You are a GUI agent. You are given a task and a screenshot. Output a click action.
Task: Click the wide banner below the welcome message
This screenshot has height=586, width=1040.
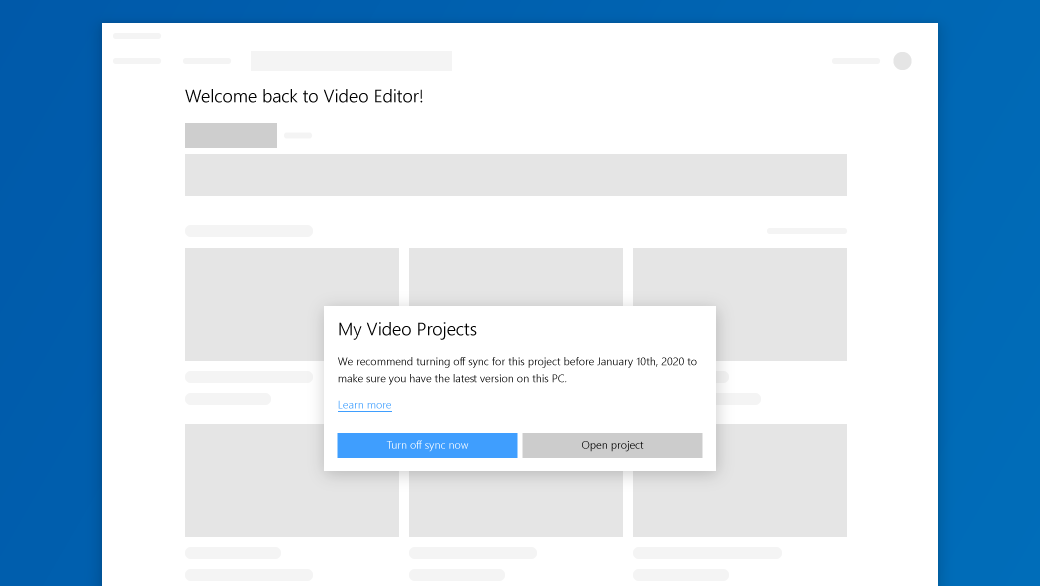515,174
